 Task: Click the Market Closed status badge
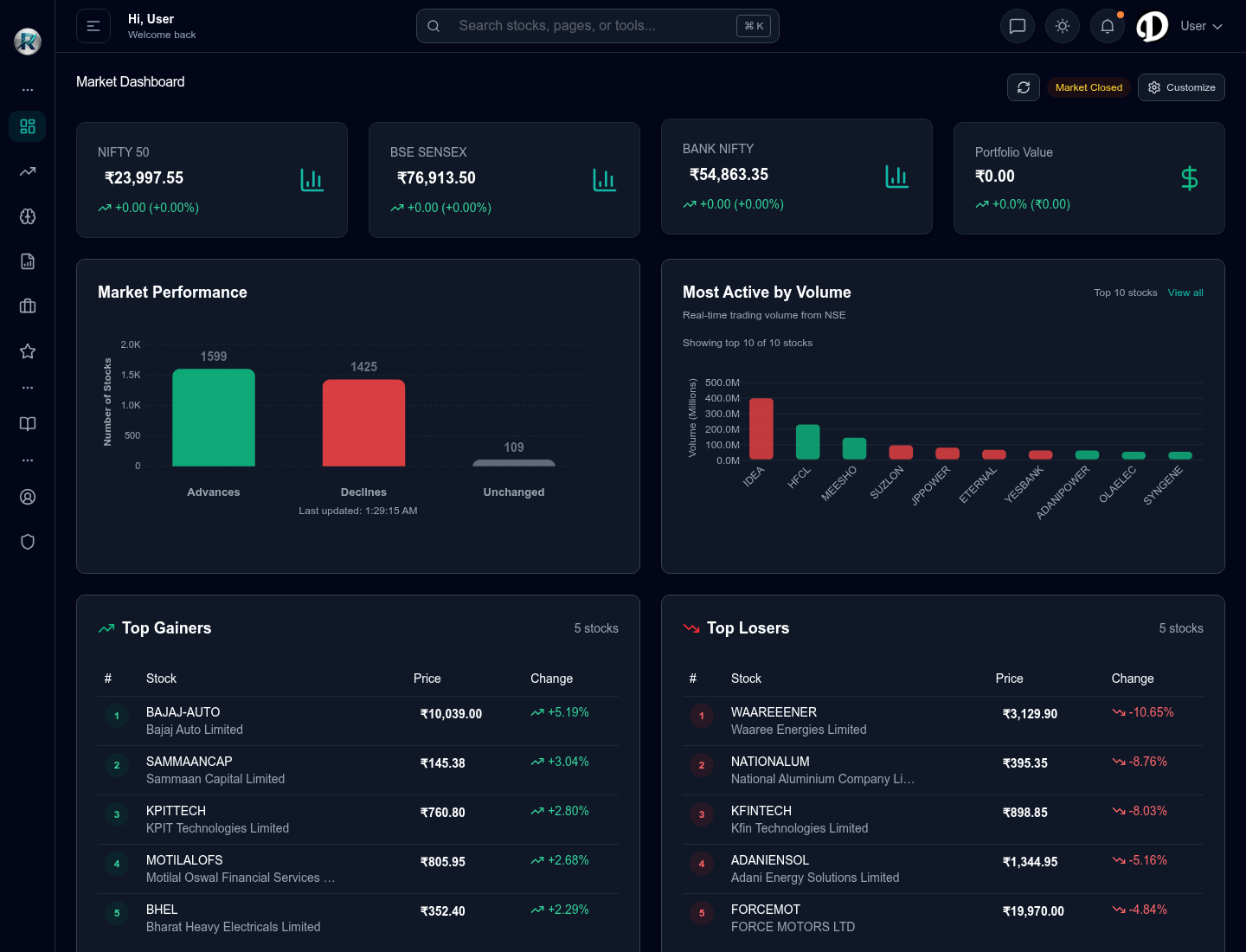(x=1089, y=87)
